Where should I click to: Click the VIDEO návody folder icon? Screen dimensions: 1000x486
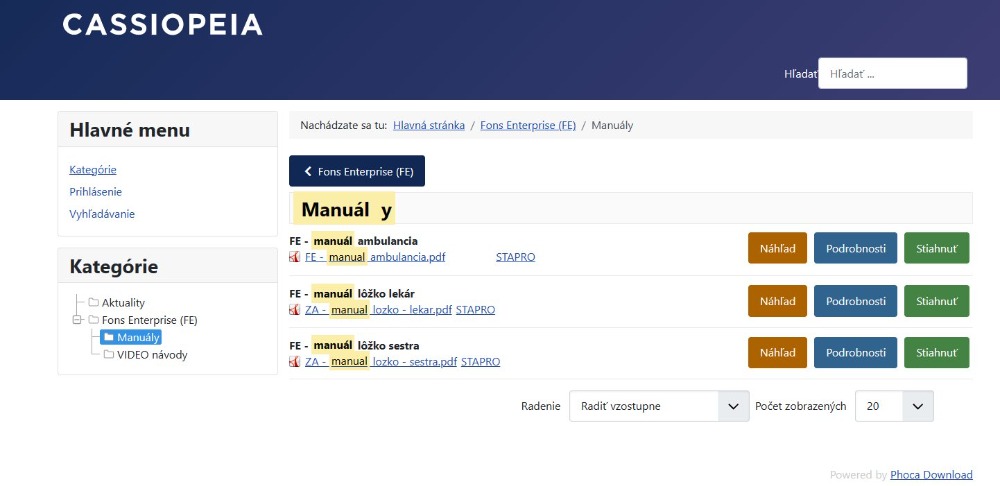109,354
